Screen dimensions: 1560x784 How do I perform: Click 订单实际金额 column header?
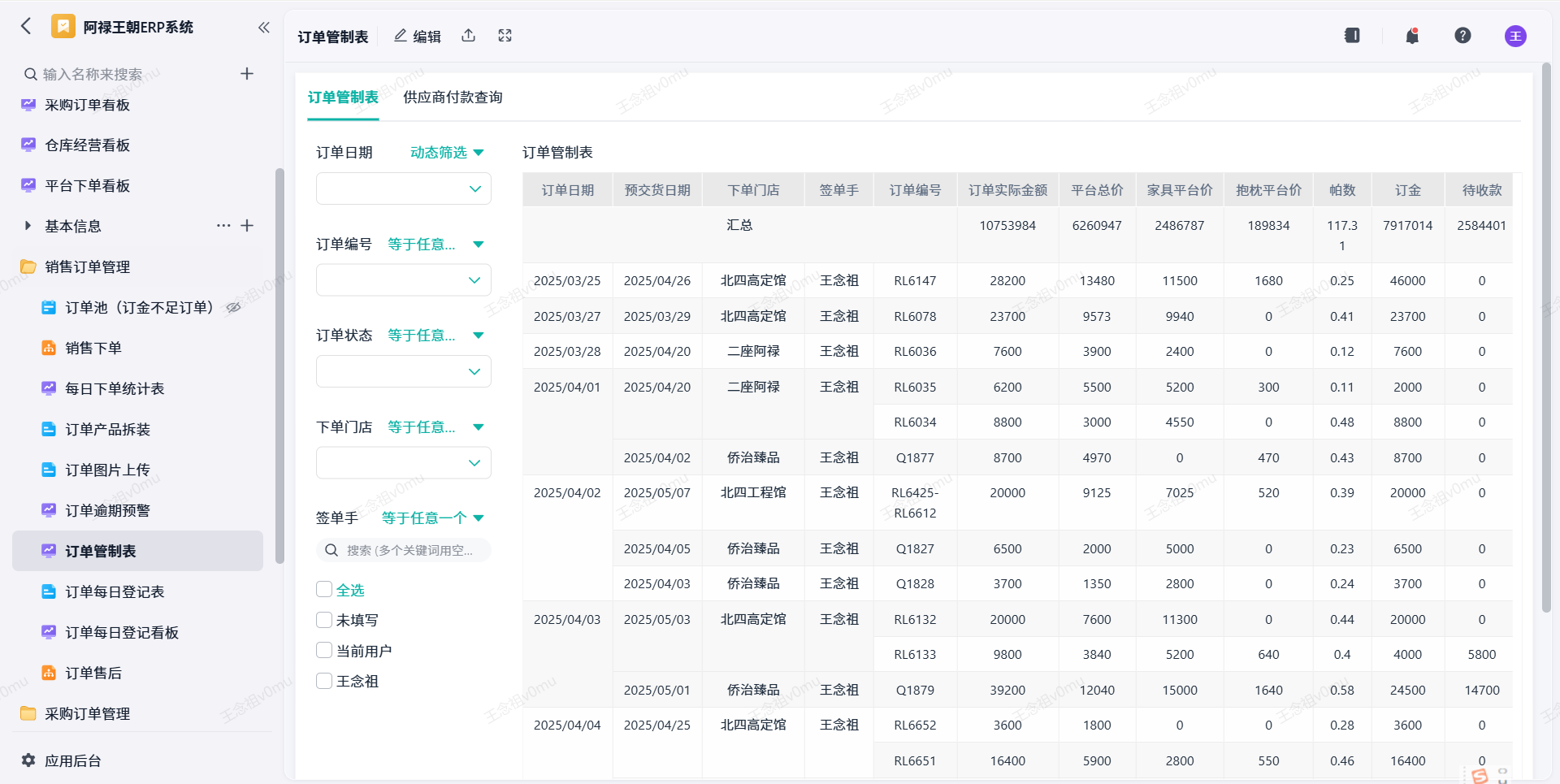pos(1007,190)
